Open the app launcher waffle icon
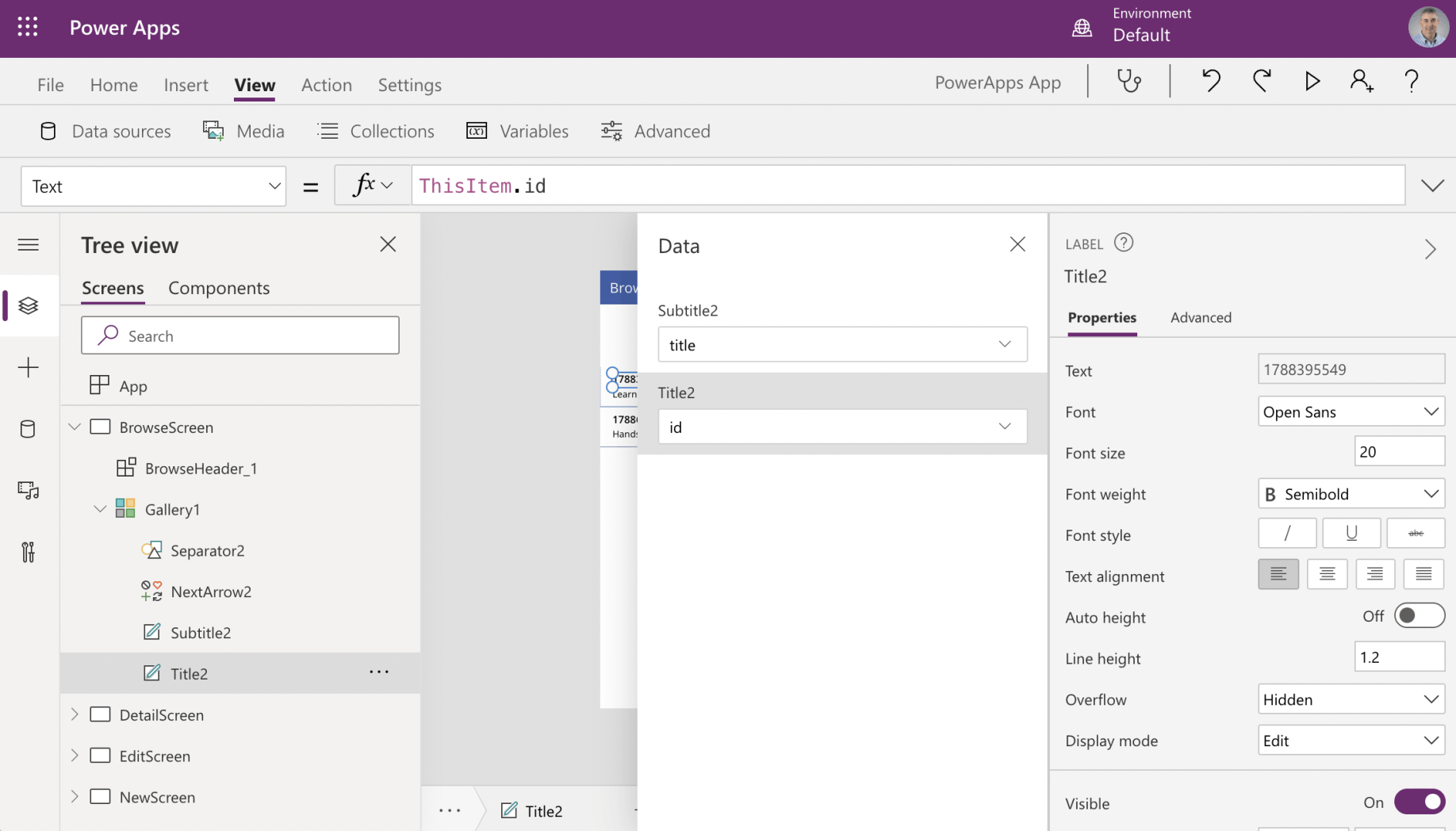Screen dimensions: 1456x831 point(28,28)
